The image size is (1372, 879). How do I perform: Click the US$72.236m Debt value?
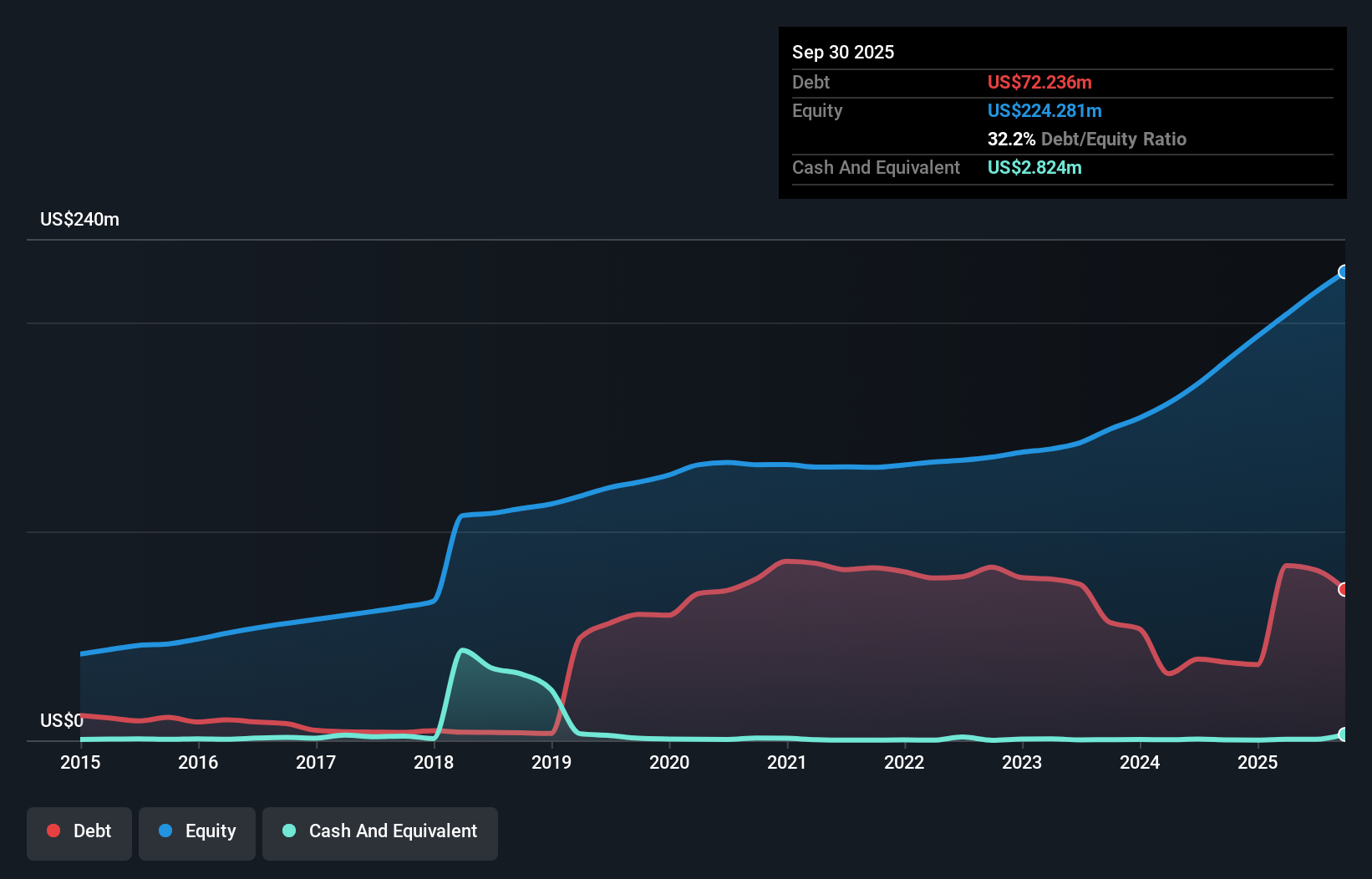pyautogui.click(x=1039, y=82)
